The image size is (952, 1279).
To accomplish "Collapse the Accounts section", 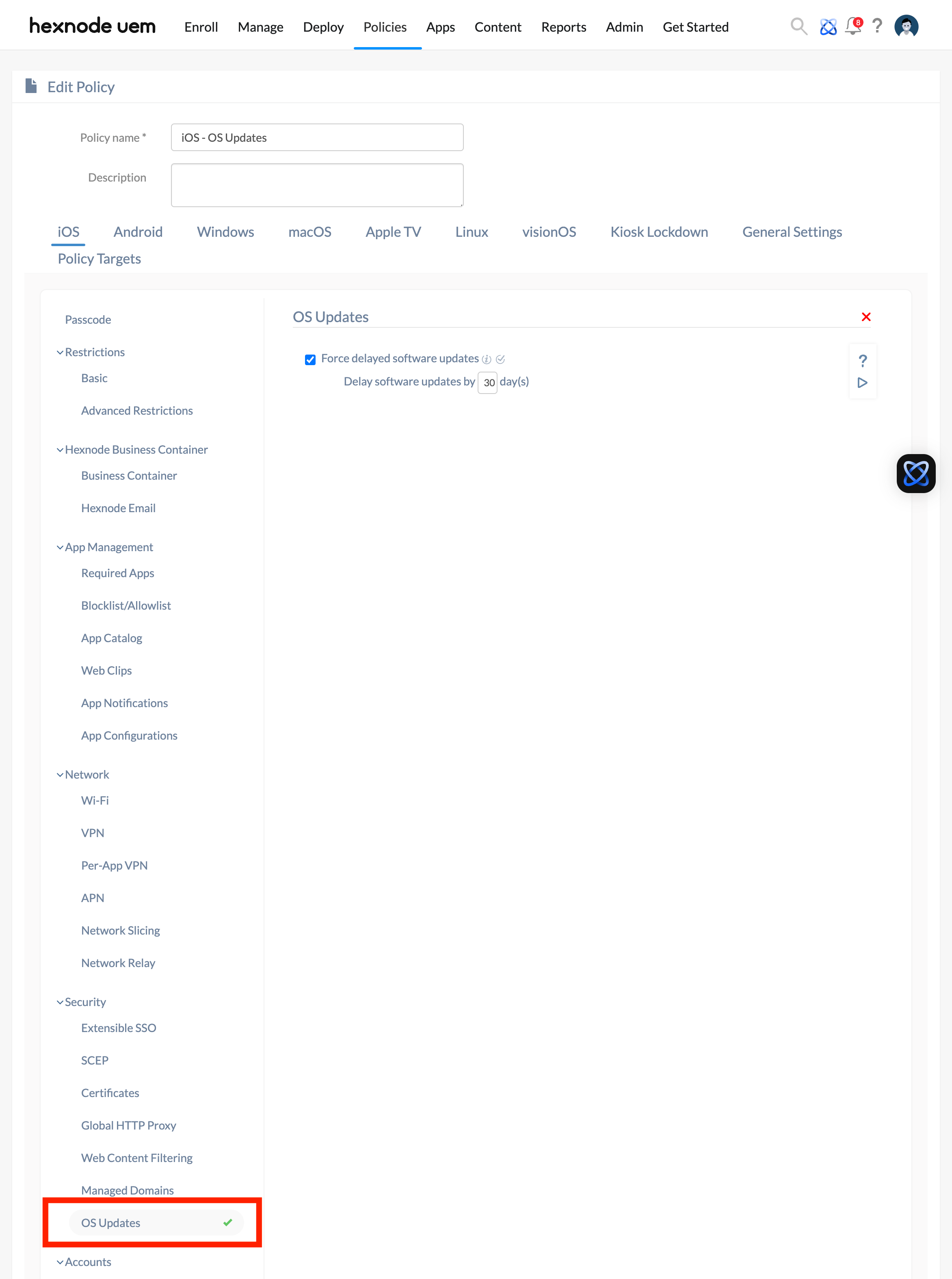I will click(x=60, y=1262).
